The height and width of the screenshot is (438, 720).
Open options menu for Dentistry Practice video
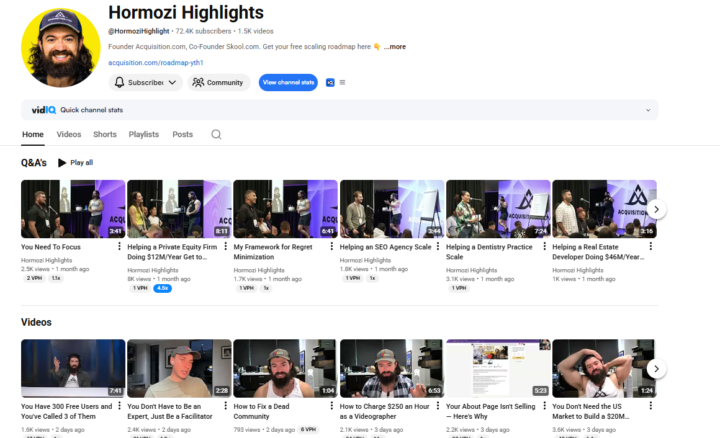point(544,247)
